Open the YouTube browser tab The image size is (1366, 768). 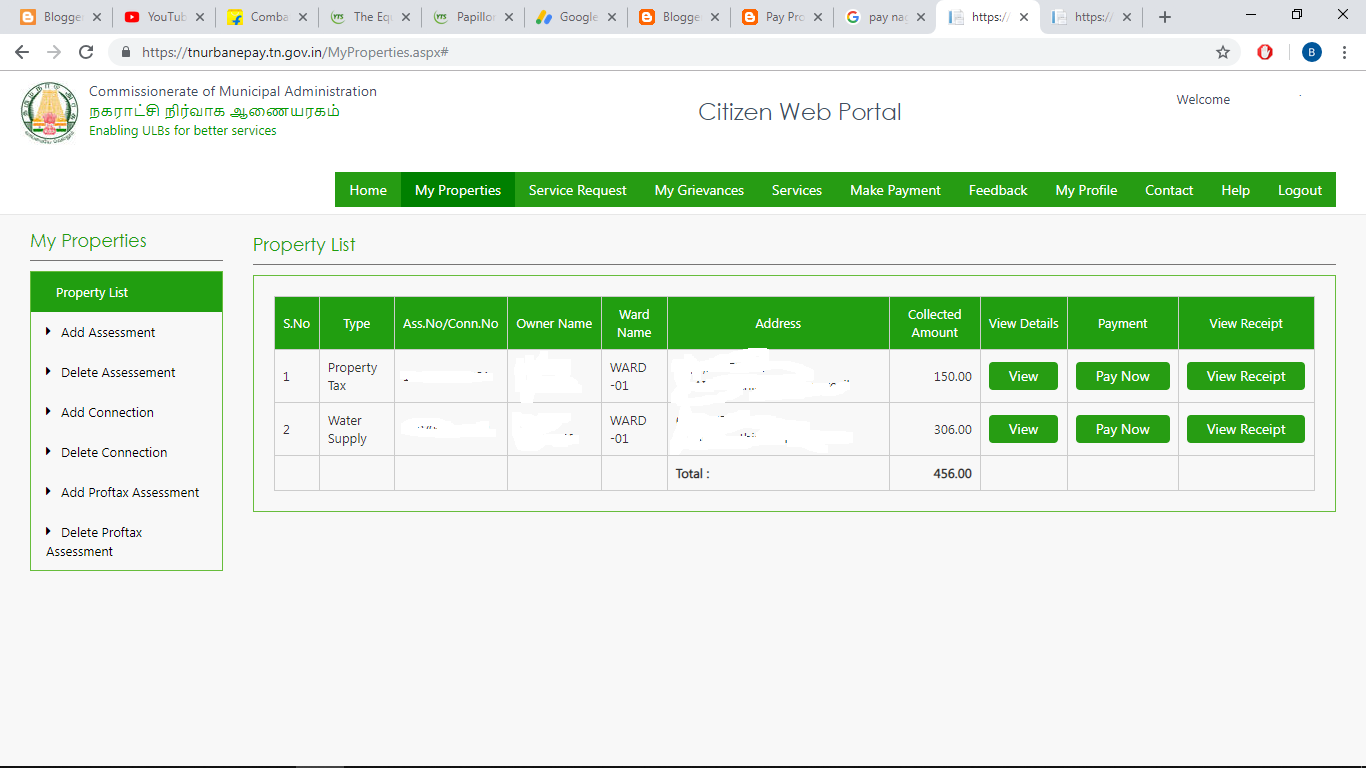point(162,16)
